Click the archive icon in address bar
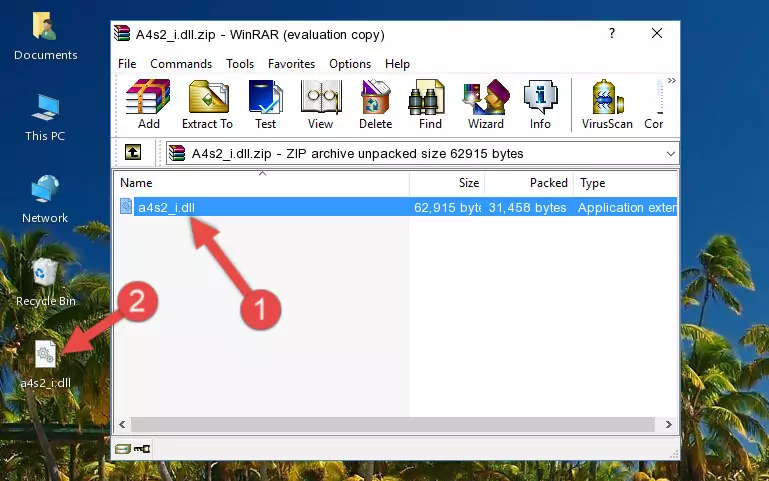 point(177,153)
